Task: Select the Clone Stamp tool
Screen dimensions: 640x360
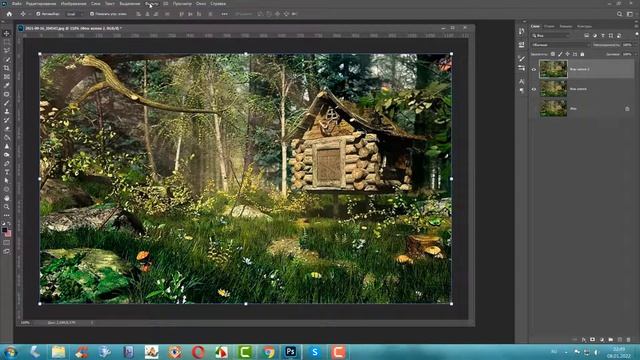Action: [x=7, y=111]
